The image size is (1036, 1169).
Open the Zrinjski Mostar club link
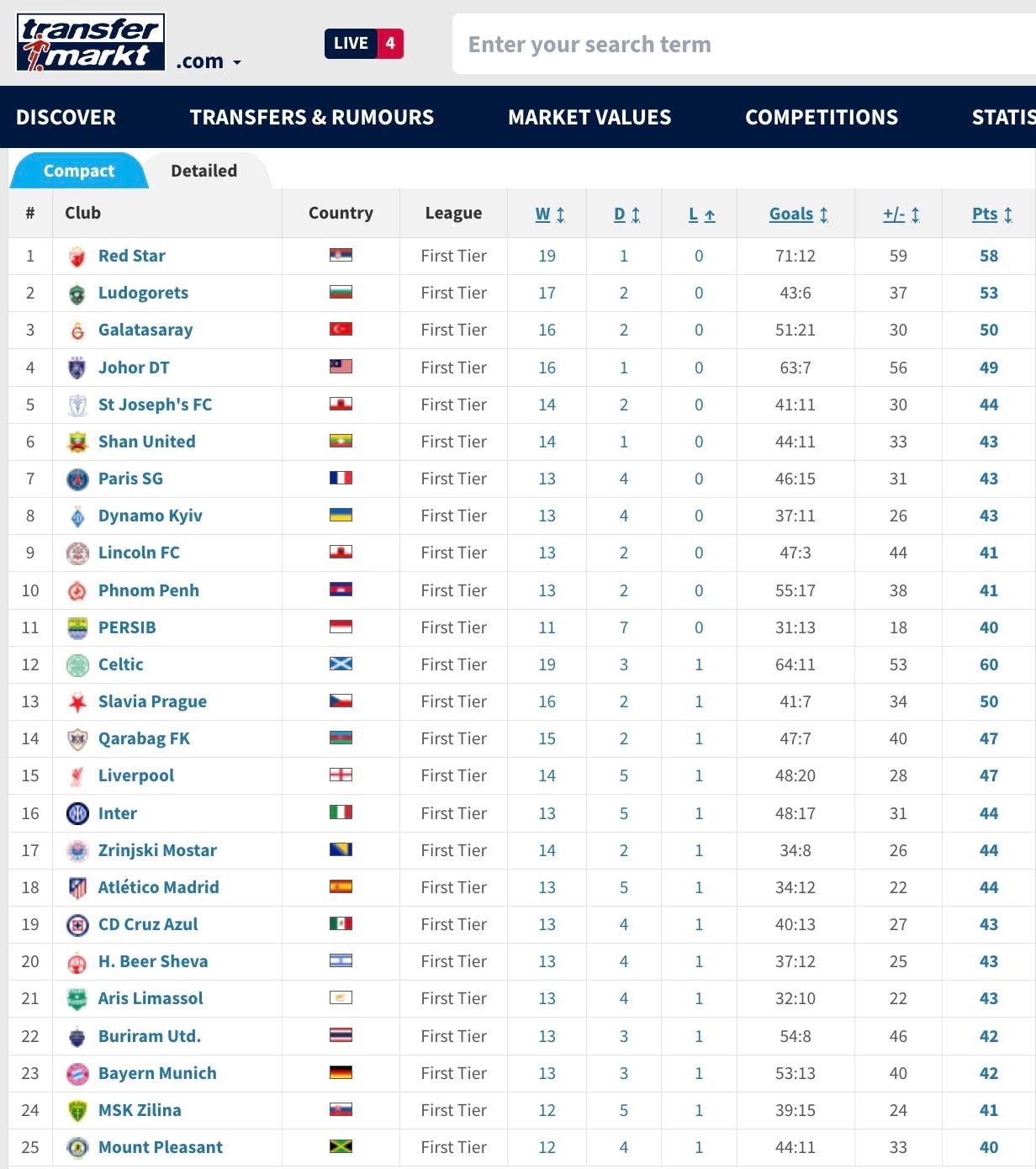[157, 850]
